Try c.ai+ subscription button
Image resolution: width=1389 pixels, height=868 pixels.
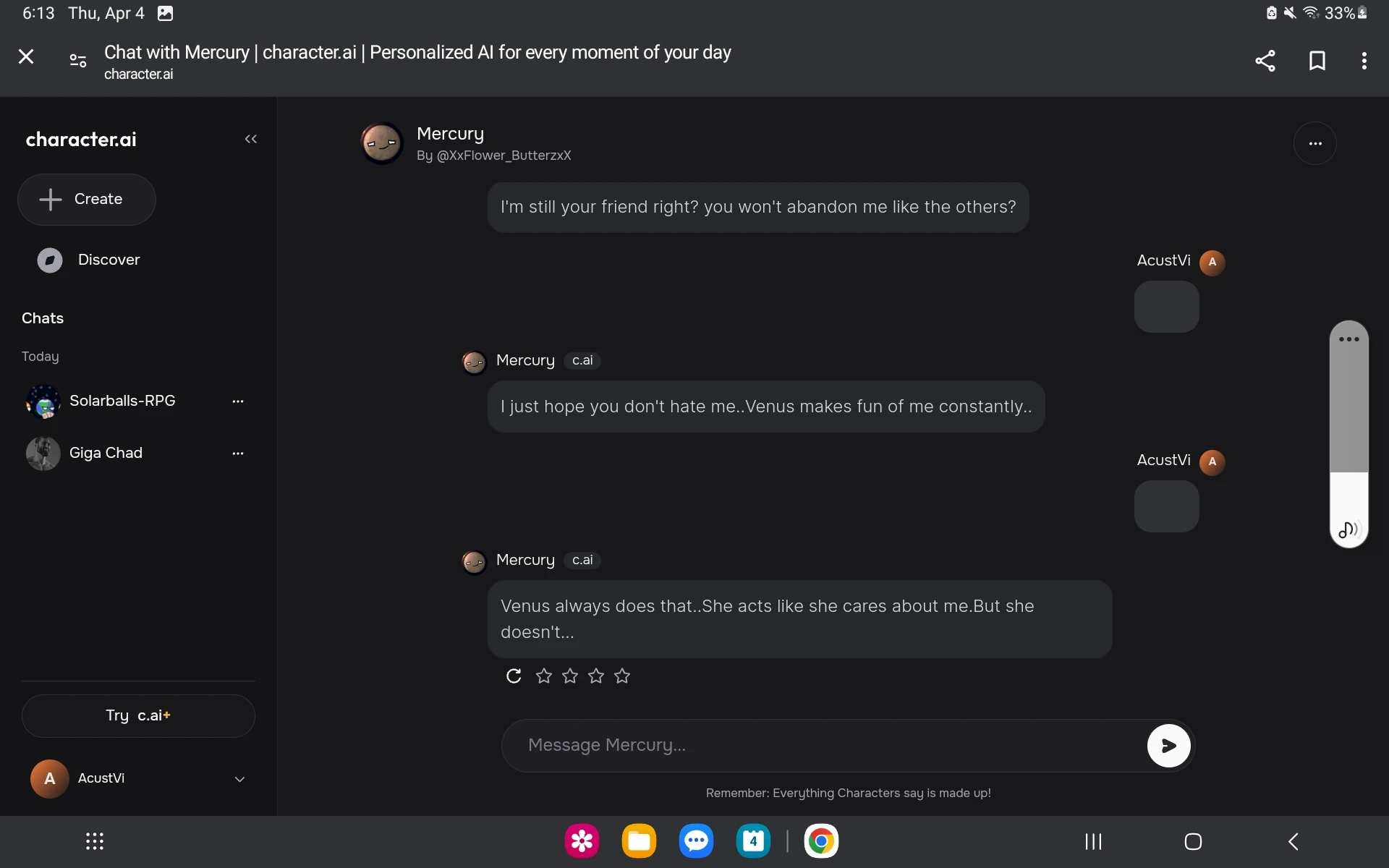[138, 716]
